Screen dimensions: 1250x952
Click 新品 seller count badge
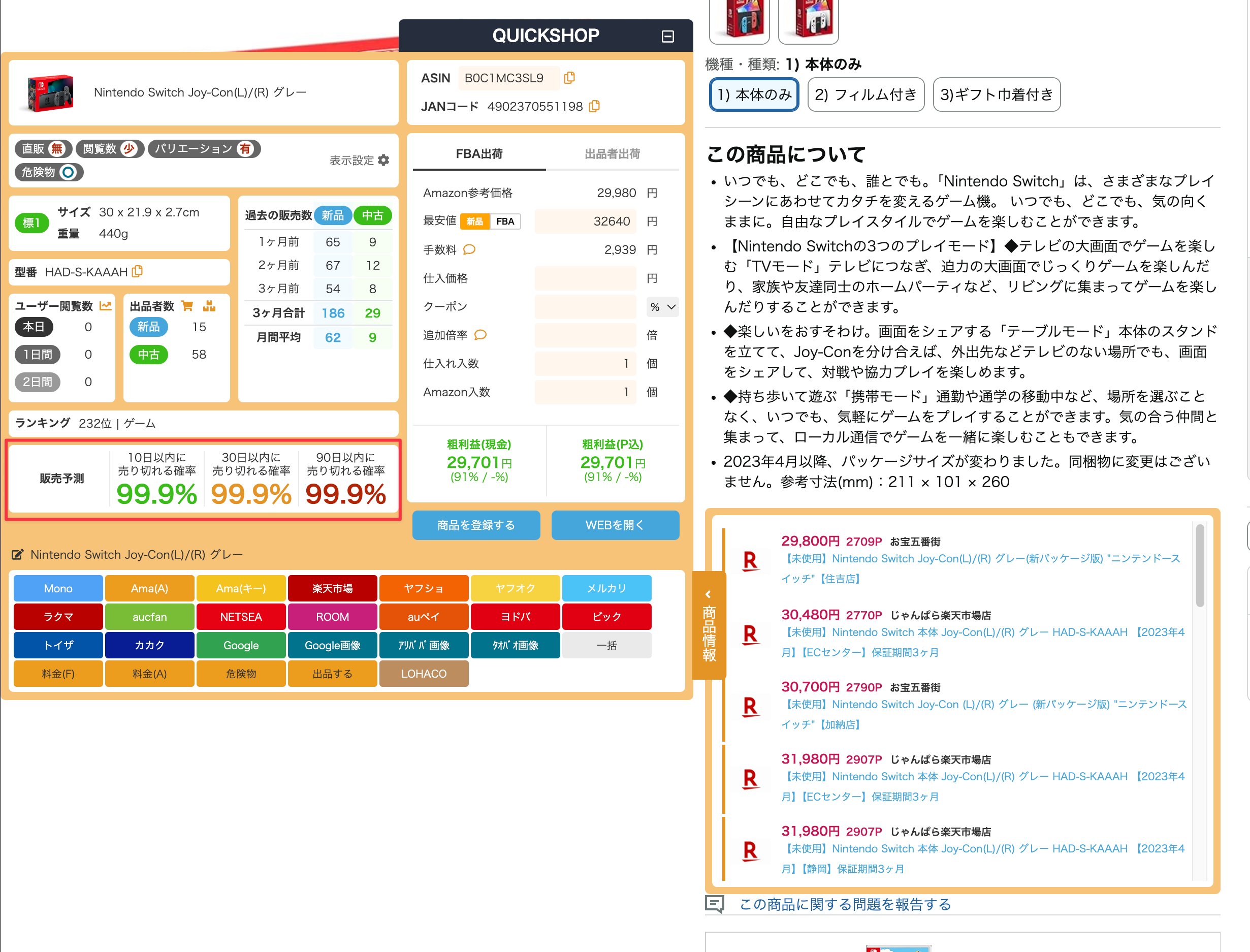pyautogui.click(x=148, y=327)
